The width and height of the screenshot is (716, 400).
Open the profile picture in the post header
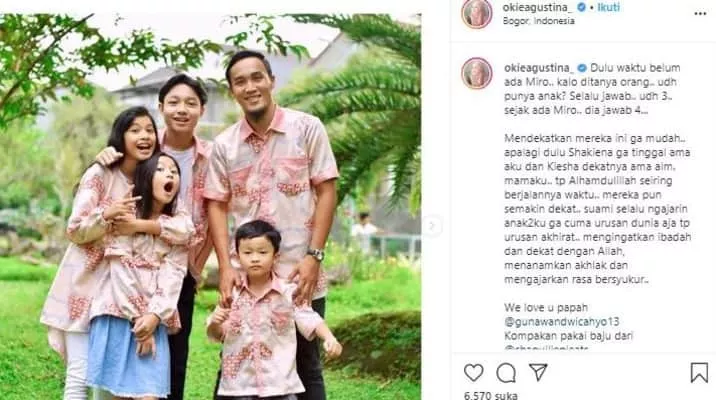pos(477,14)
